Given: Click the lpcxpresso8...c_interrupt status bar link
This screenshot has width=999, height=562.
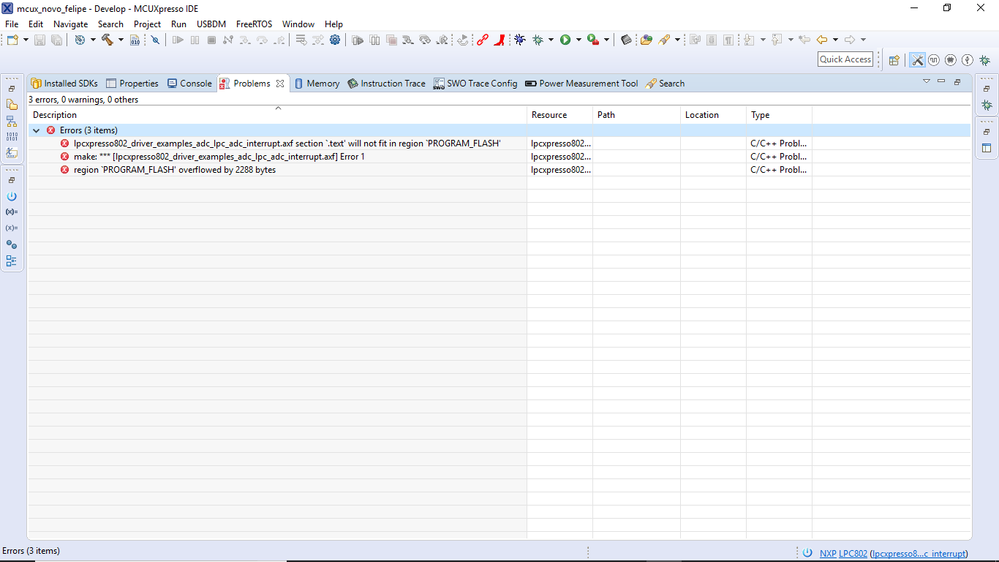Looking at the screenshot, I should [x=919, y=554].
